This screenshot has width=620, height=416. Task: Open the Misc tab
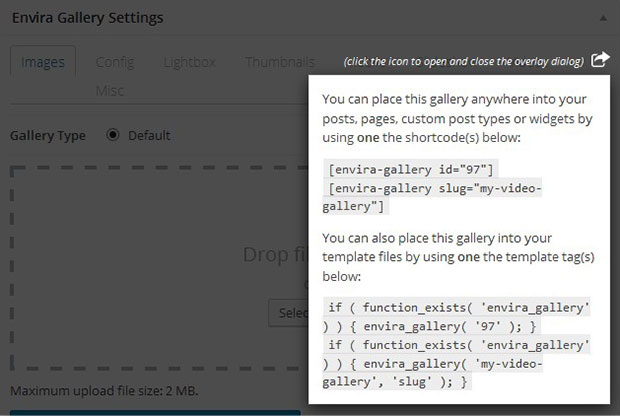[x=110, y=90]
